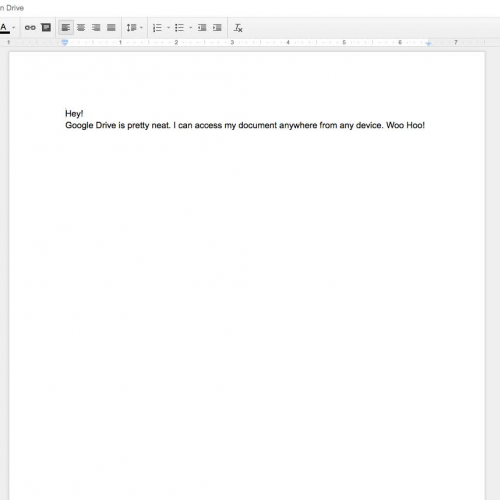Insert a link with the chain icon

(30, 28)
